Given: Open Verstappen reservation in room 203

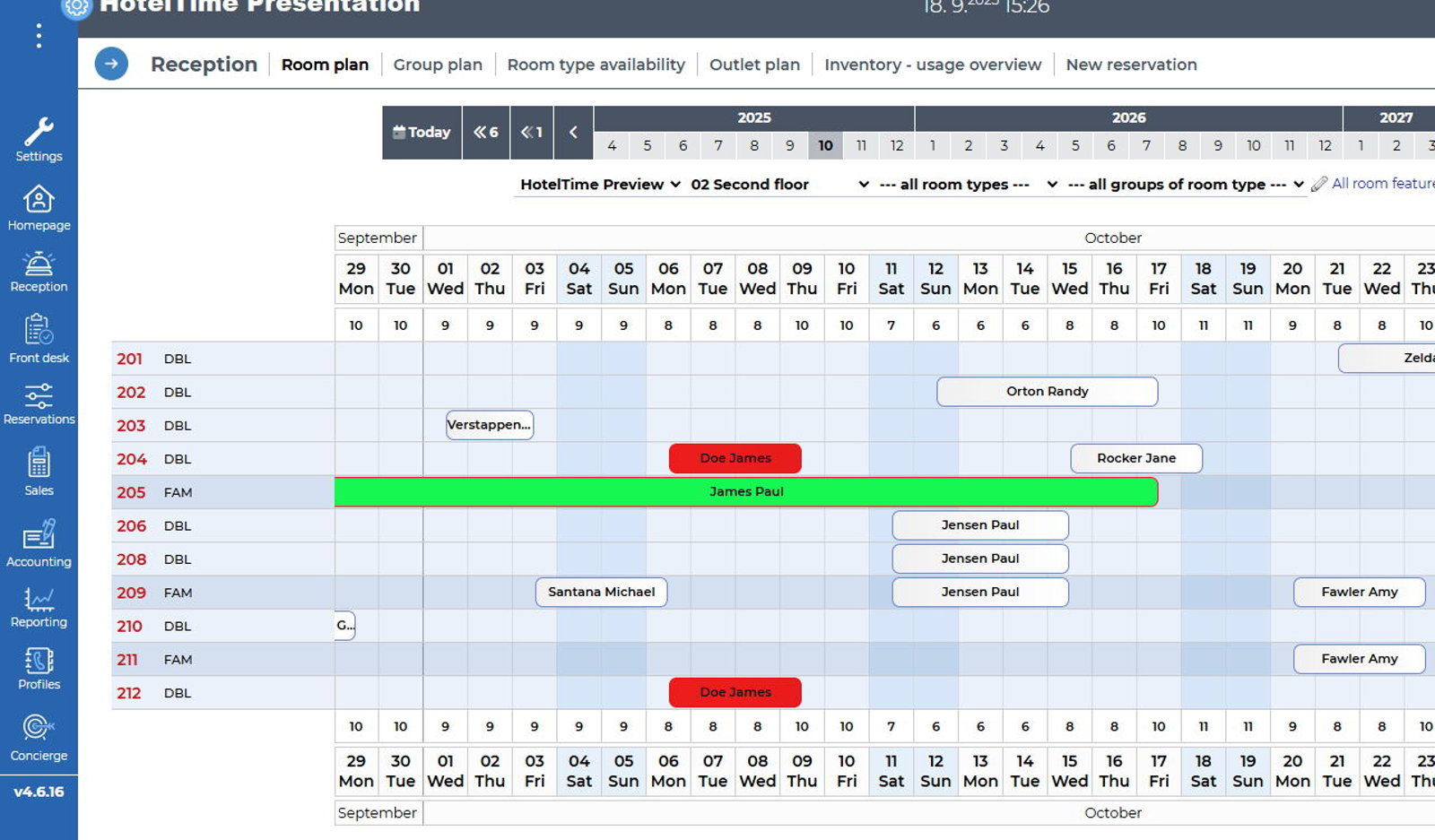Looking at the screenshot, I should coord(490,425).
